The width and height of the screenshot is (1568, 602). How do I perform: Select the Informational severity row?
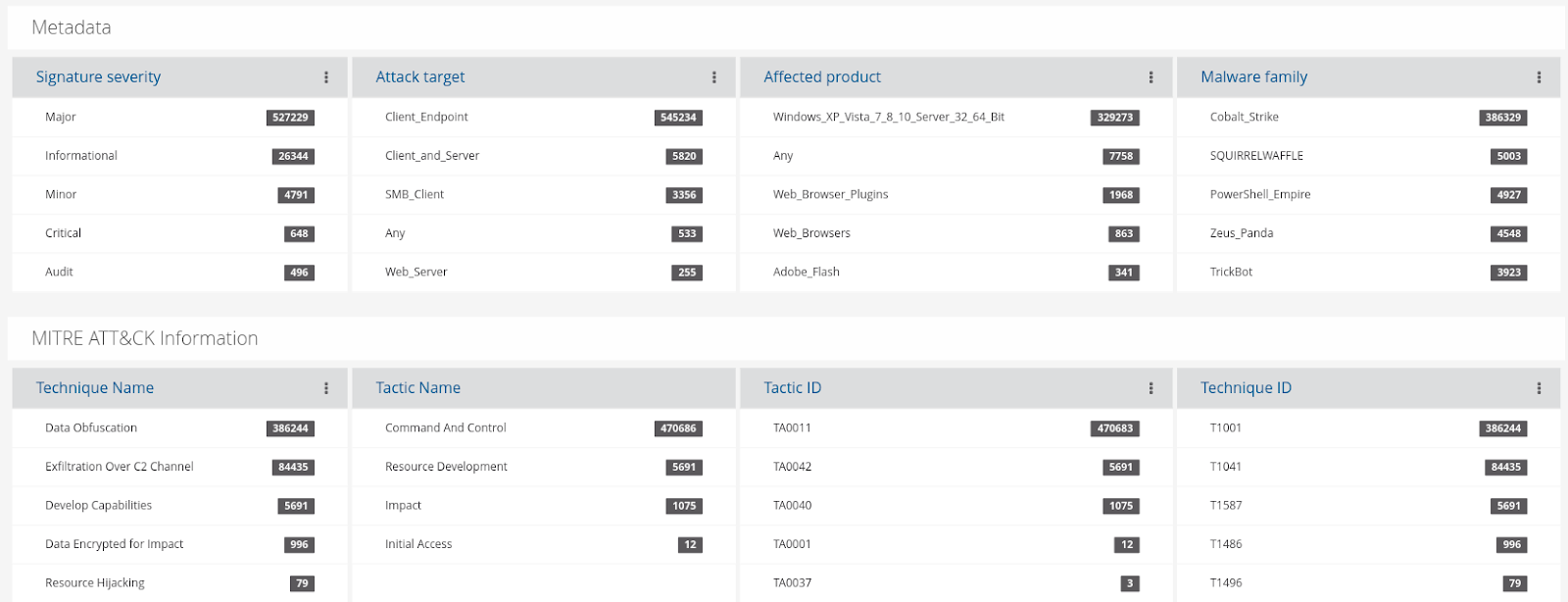click(180, 156)
